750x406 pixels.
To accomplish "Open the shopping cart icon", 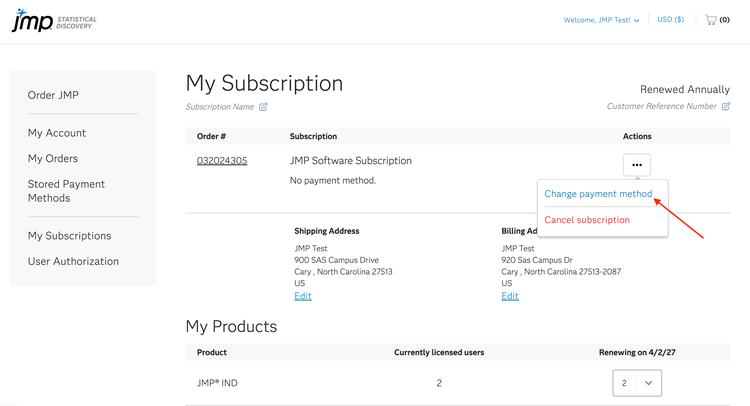I will pos(711,20).
